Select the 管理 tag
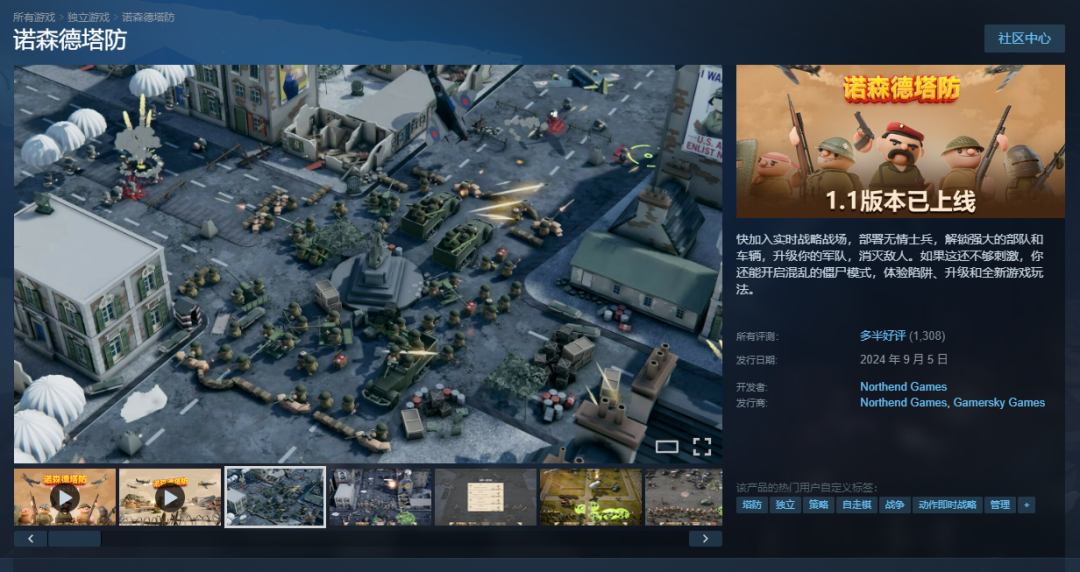This screenshot has height=572, width=1080. pos(1000,504)
